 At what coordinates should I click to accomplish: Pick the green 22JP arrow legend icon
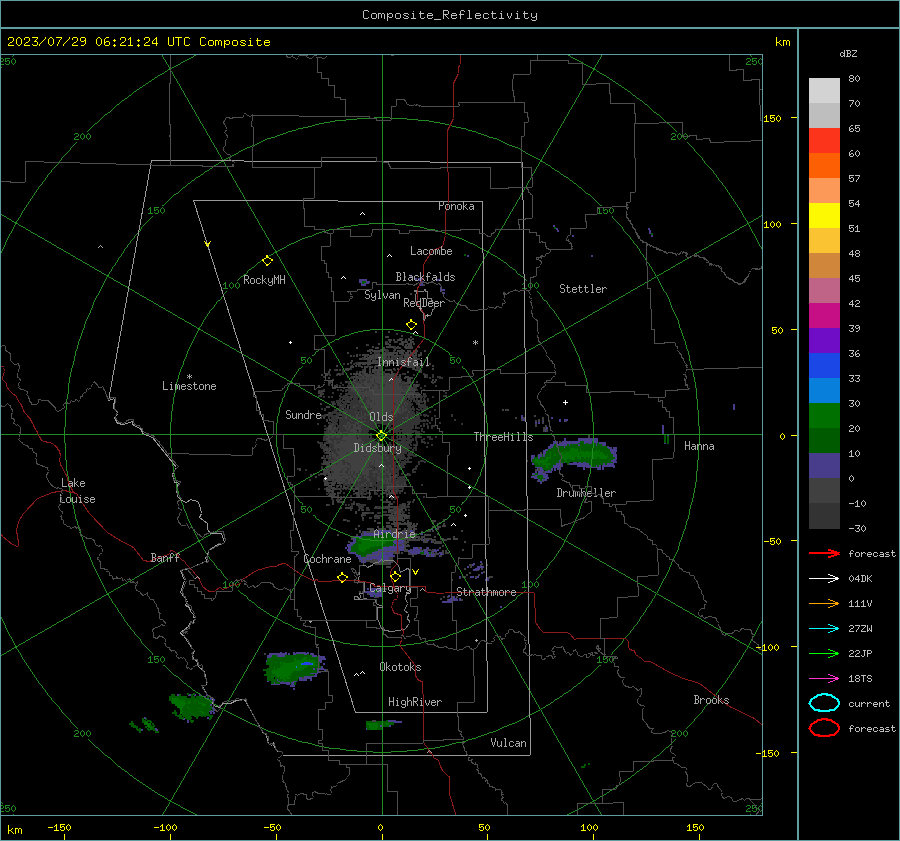click(824, 653)
